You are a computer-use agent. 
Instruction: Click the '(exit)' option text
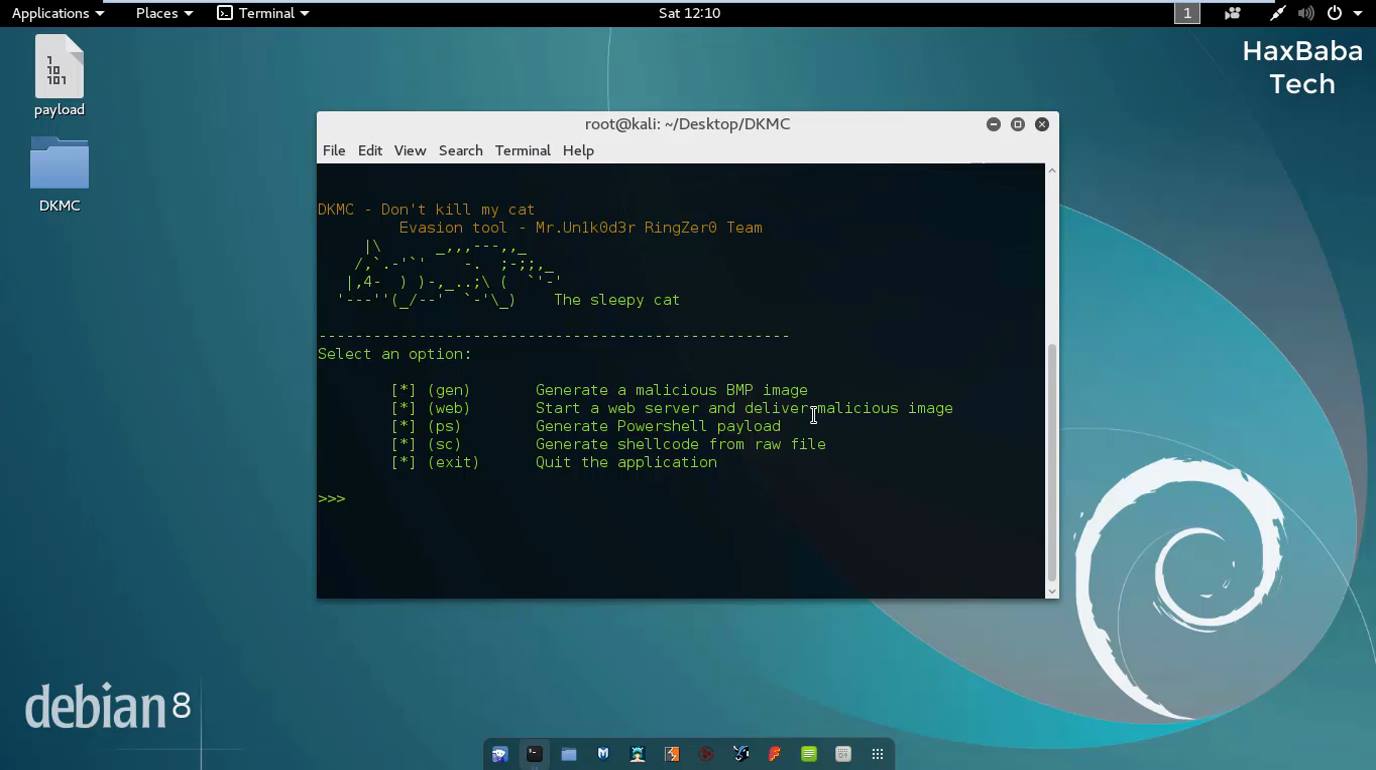click(x=453, y=462)
